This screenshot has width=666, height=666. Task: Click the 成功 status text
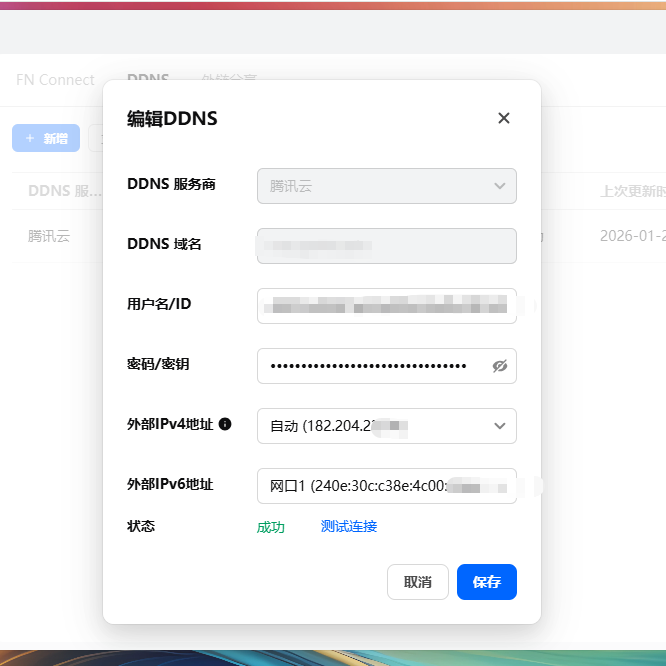tap(271, 527)
